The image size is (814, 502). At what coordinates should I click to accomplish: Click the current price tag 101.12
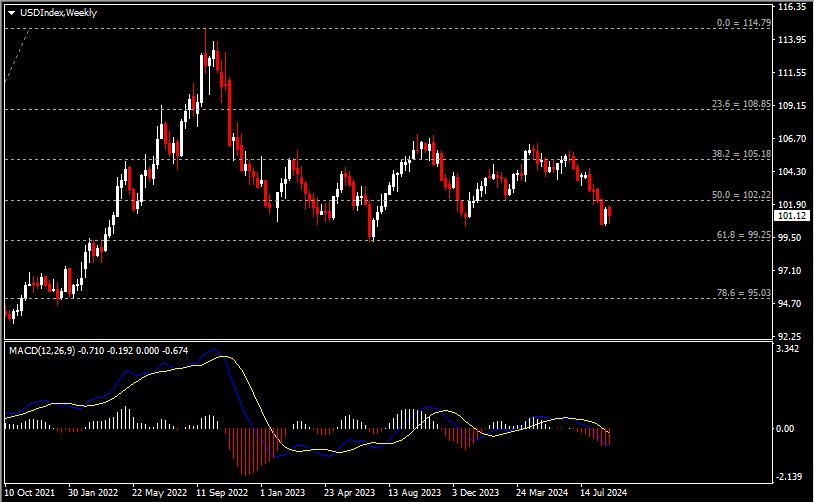792,215
